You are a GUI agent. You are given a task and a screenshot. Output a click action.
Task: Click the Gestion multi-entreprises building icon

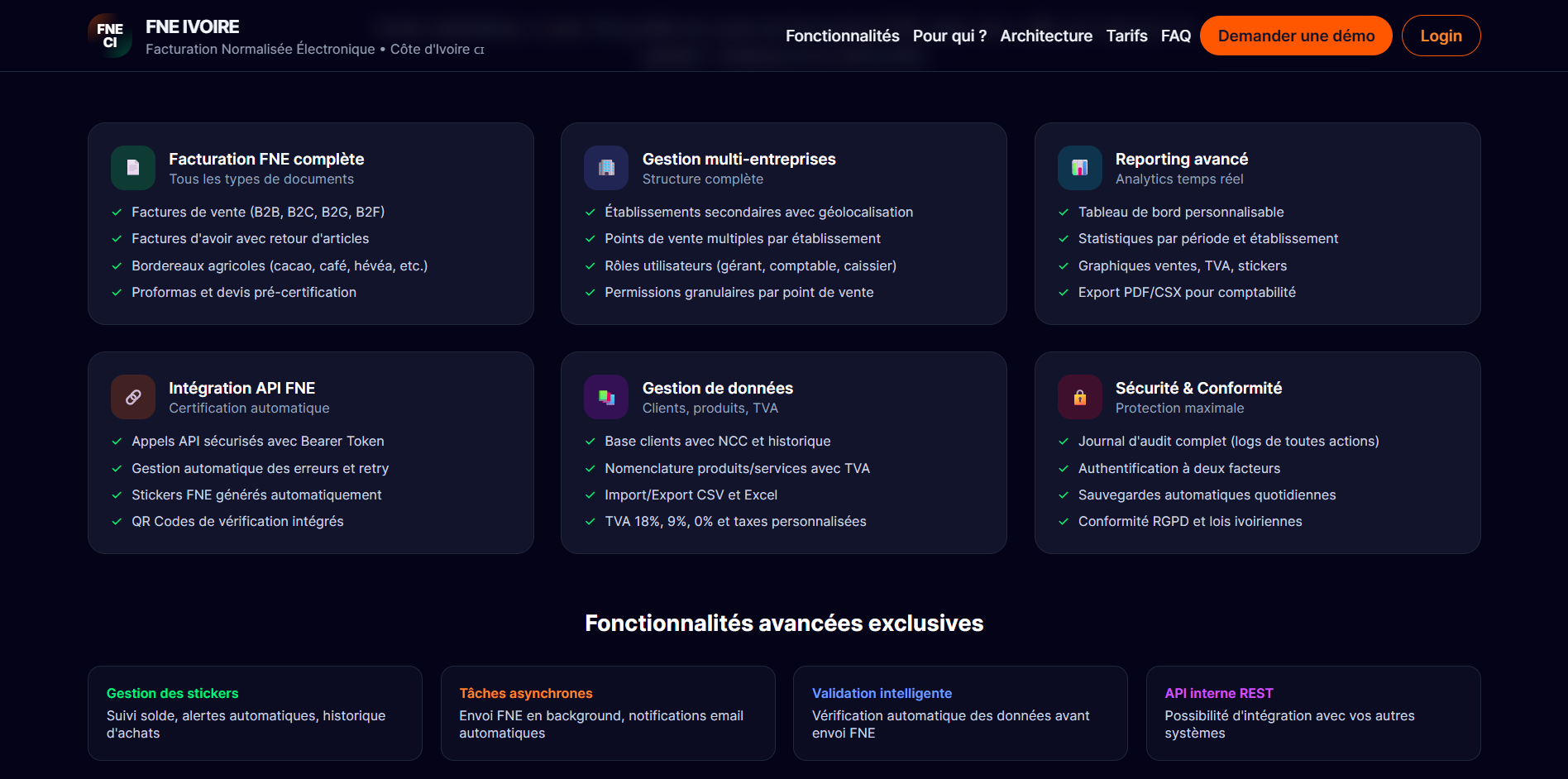coord(606,168)
